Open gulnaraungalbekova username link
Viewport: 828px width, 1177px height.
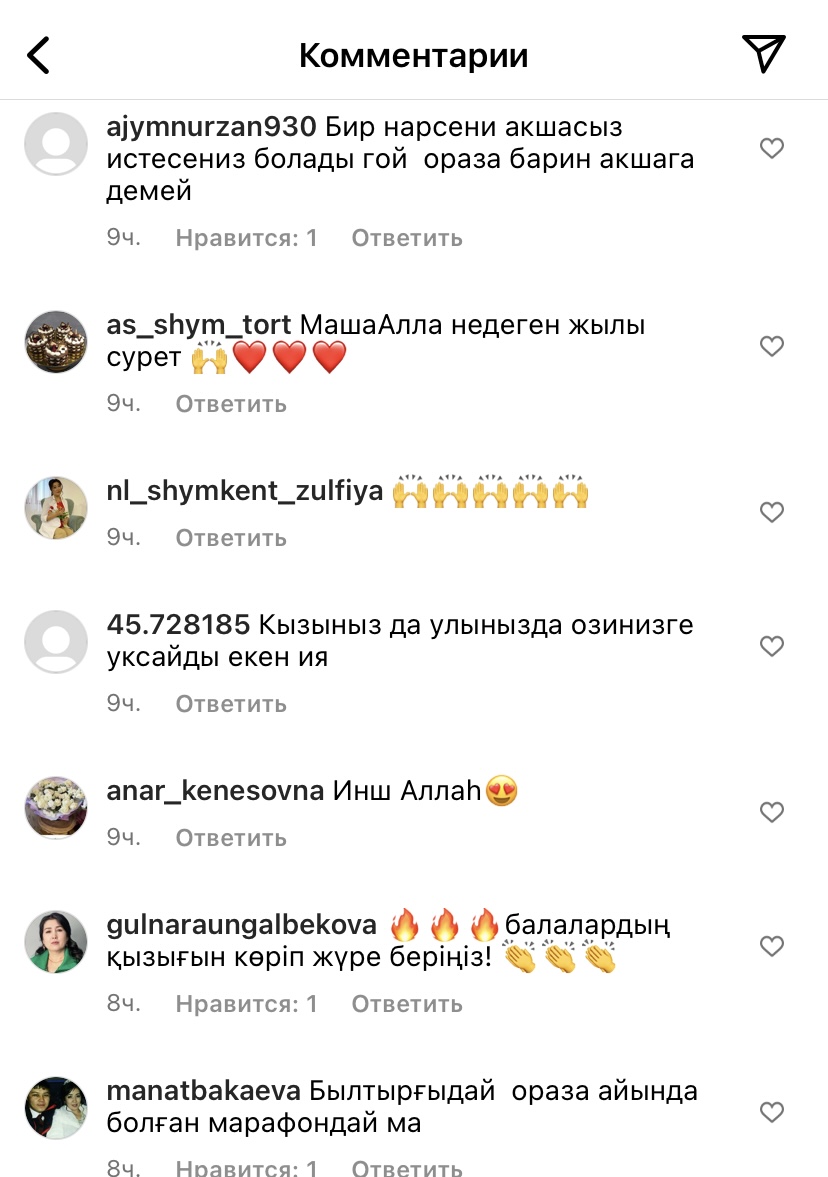coord(242,925)
